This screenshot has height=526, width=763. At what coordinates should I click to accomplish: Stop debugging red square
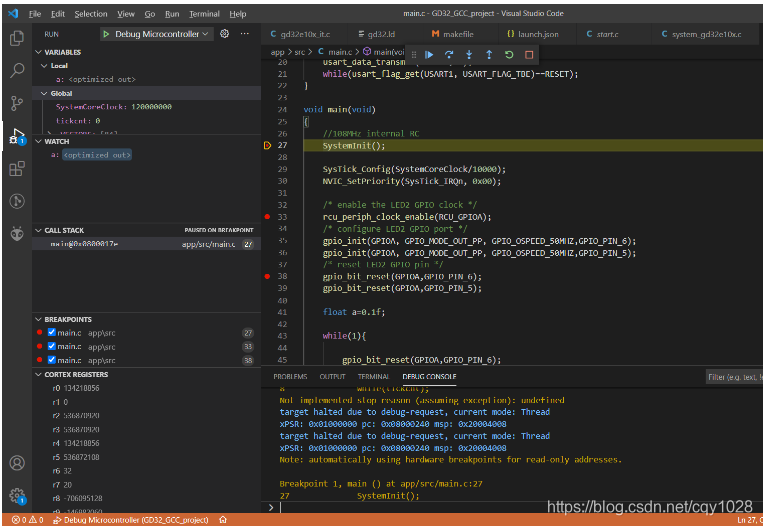tap(529, 54)
